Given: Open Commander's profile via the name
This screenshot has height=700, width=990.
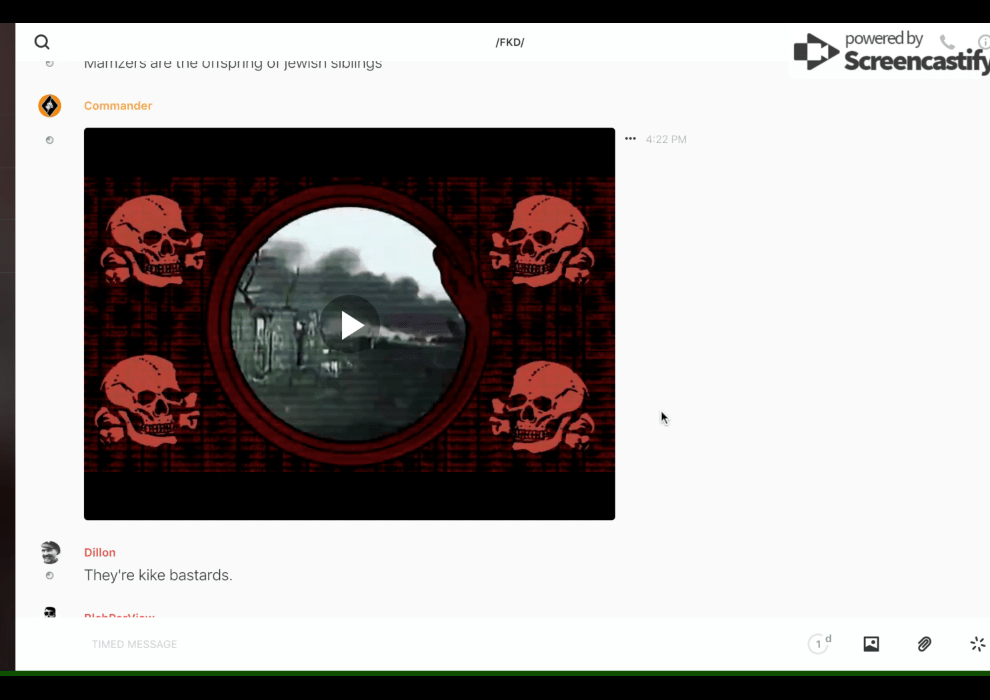Looking at the screenshot, I should 118,106.
